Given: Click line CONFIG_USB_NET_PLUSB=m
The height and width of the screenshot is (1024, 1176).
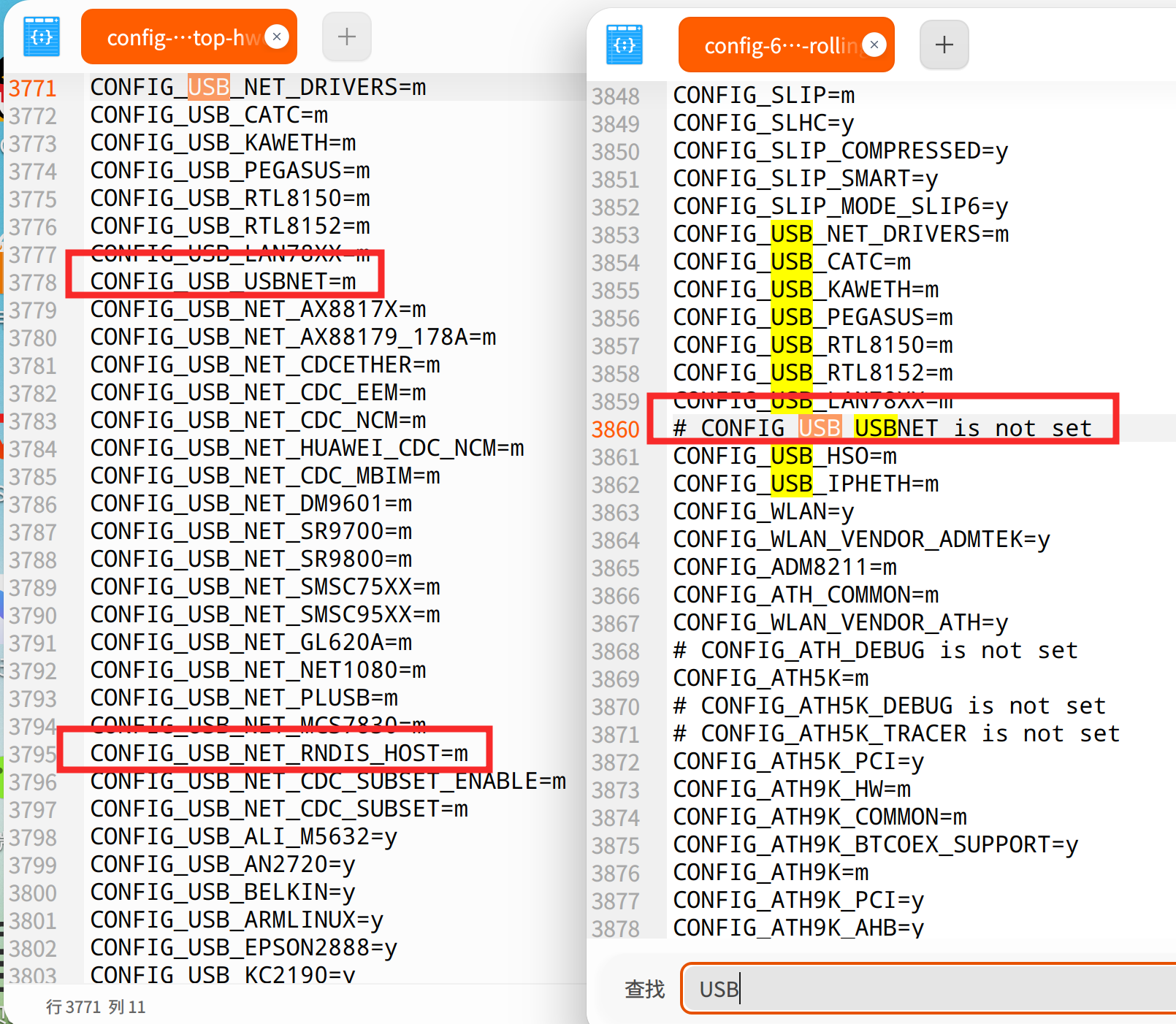Looking at the screenshot, I should click(x=244, y=698).
